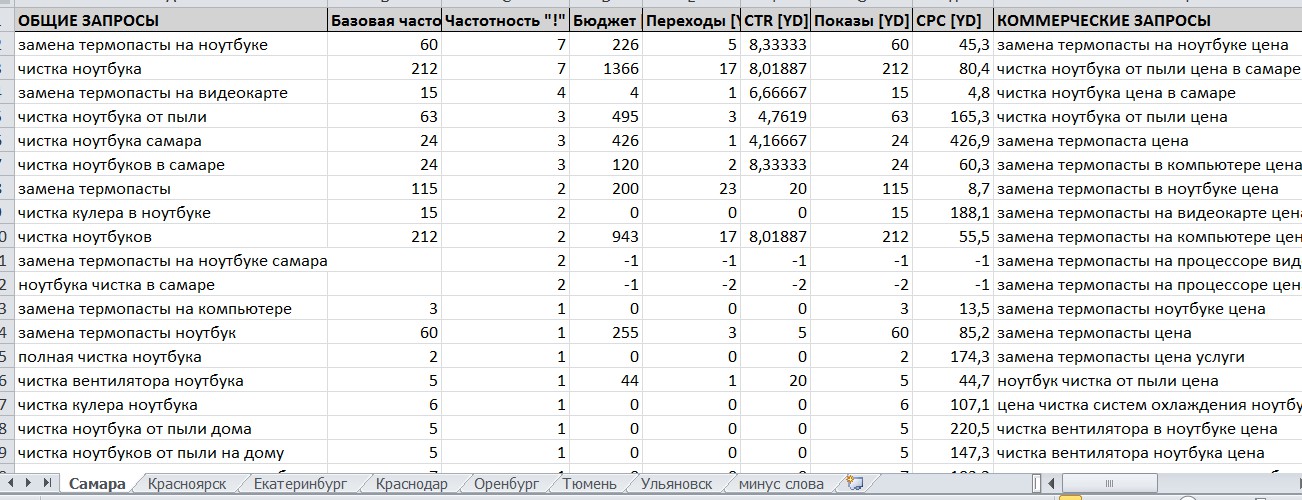This screenshot has width=1302, height=500.
Task: Select CPC cell with value 426,9
Action: [x=953, y=141]
